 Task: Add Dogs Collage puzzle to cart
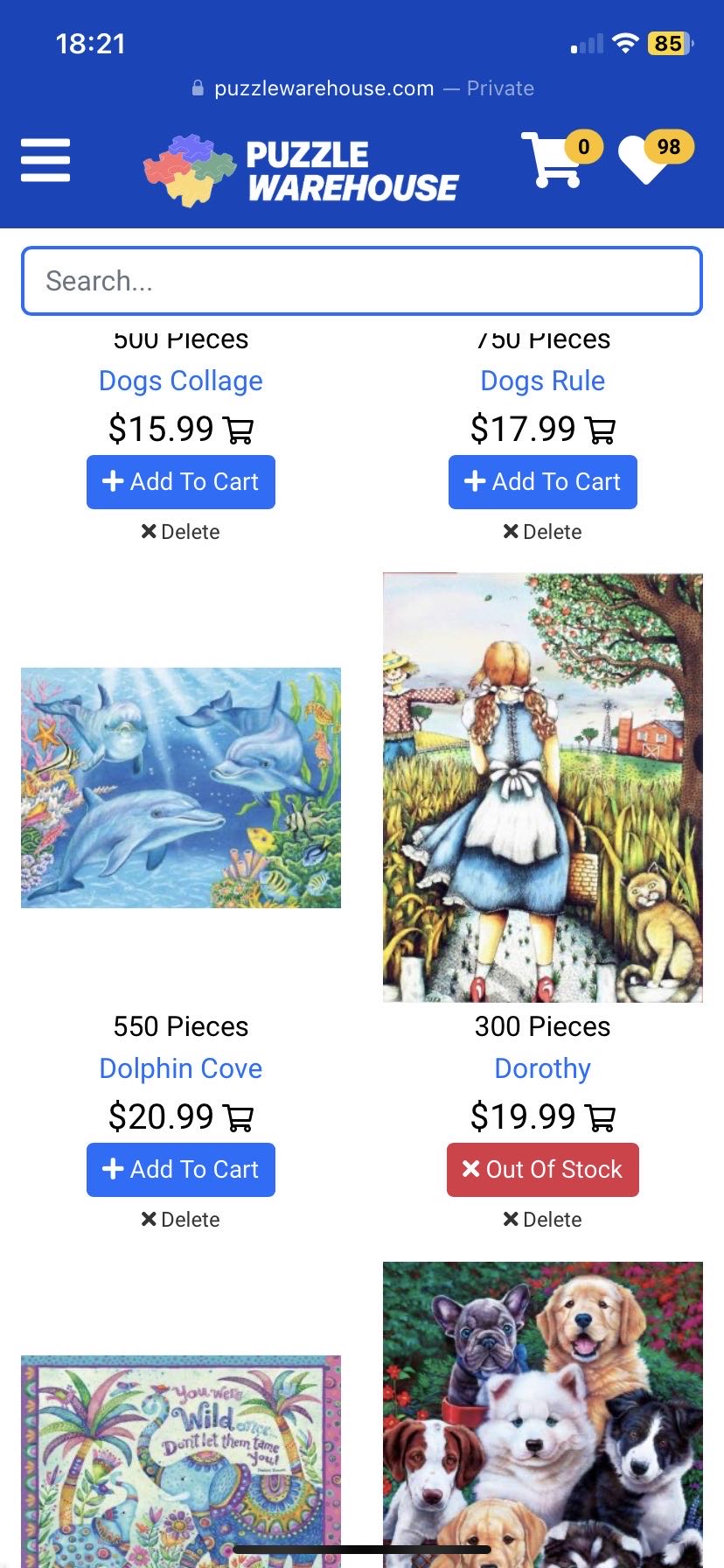181,482
